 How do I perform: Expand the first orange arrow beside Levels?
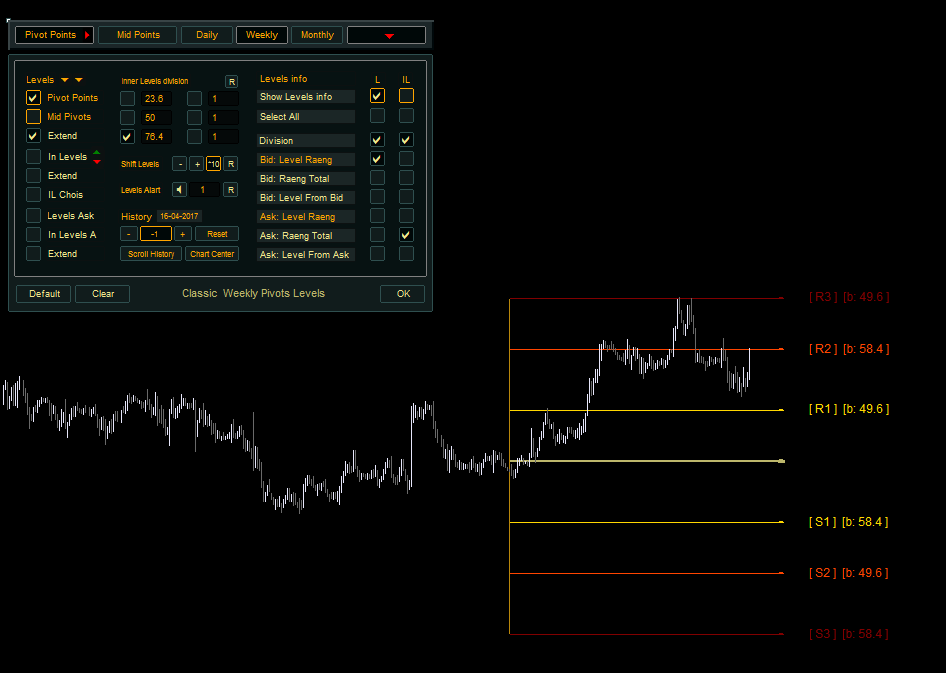pyautogui.click(x=64, y=80)
